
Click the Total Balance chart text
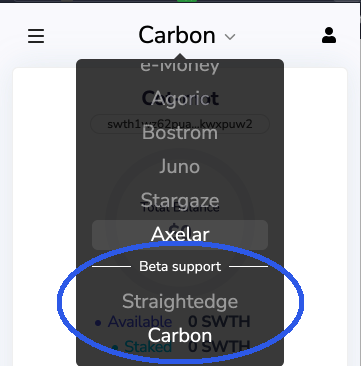pyautogui.click(x=180, y=209)
